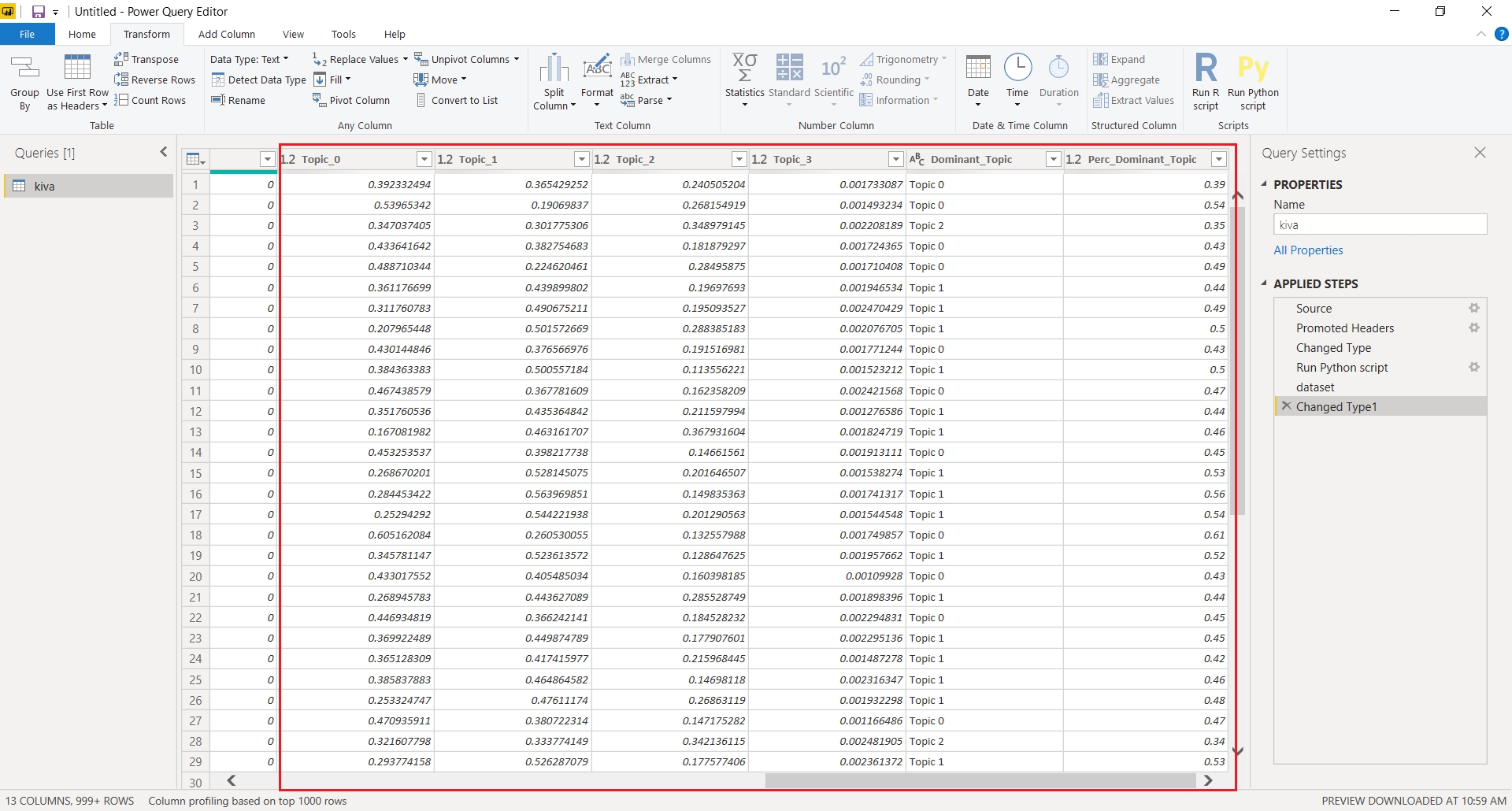The width and height of the screenshot is (1512, 811).
Task: Switch to the Add Column tab
Action: (226, 34)
